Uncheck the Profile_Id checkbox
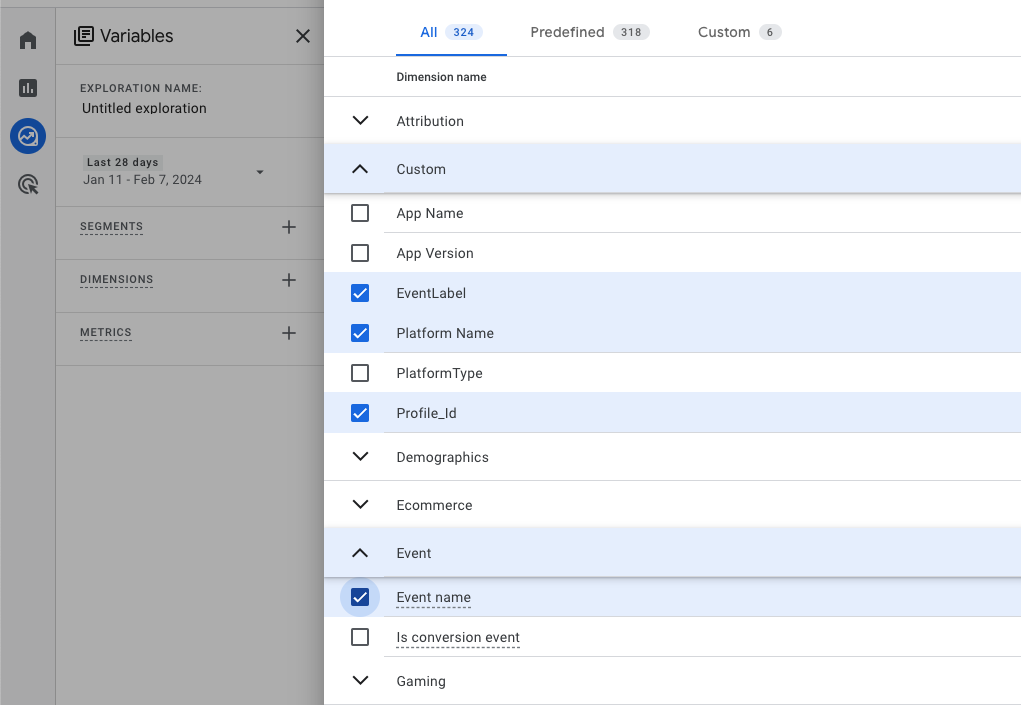Screen dimensions: 1021x705 [360, 413]
